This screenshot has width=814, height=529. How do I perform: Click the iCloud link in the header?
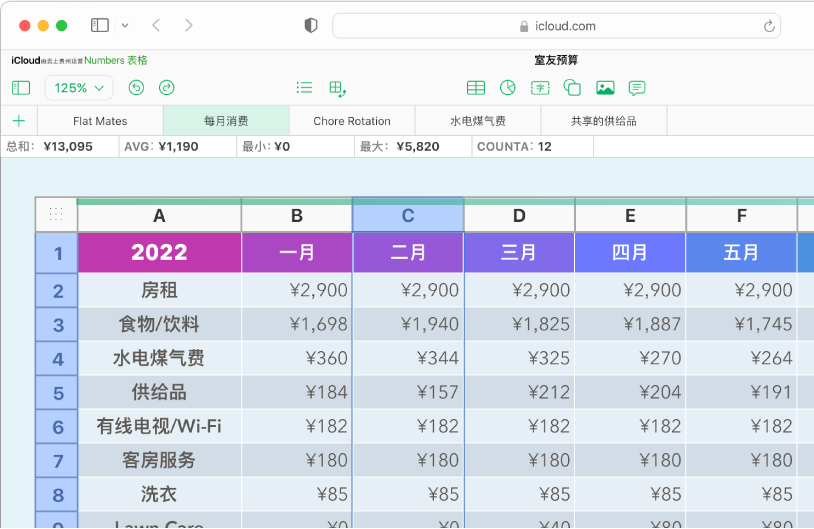click(x=25, y=60)
